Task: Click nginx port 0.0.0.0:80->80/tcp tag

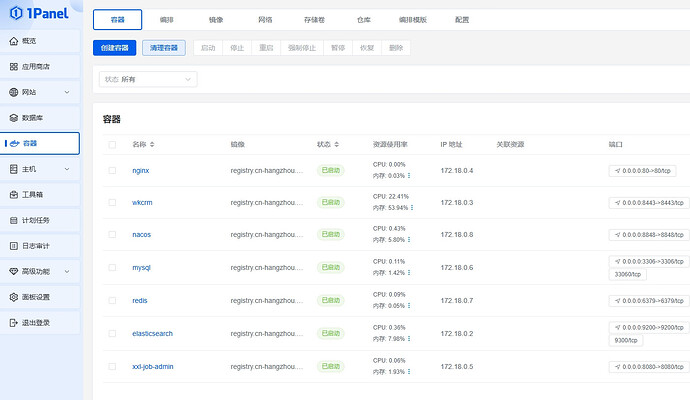Action: [642, 171]
